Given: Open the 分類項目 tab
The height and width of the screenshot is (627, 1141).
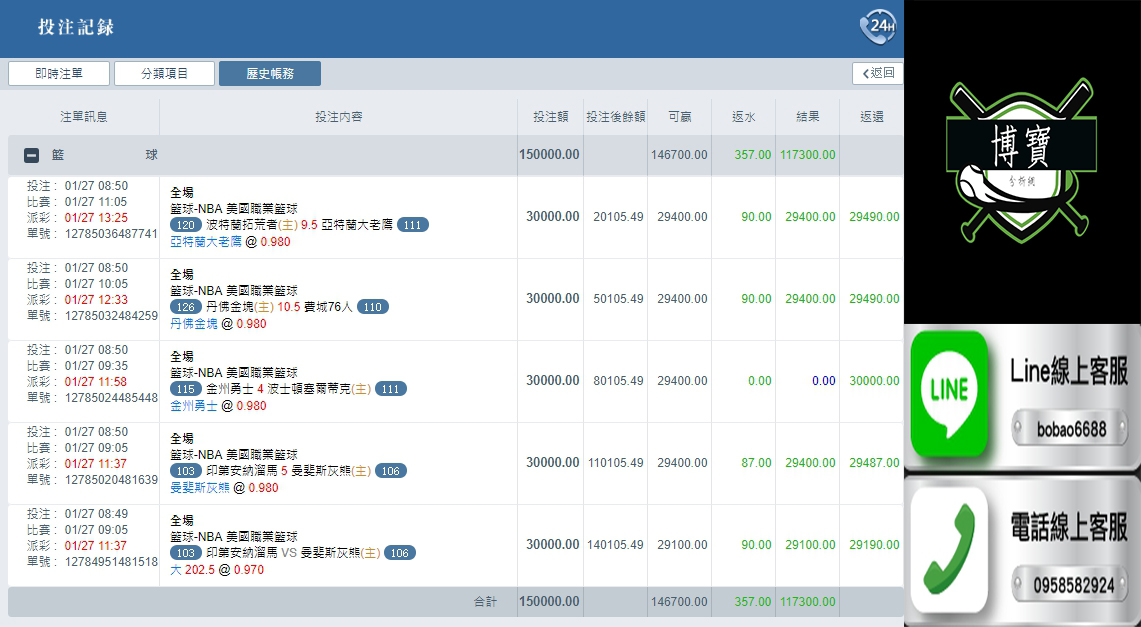Looking at the screenshot, I should (164, 73).
